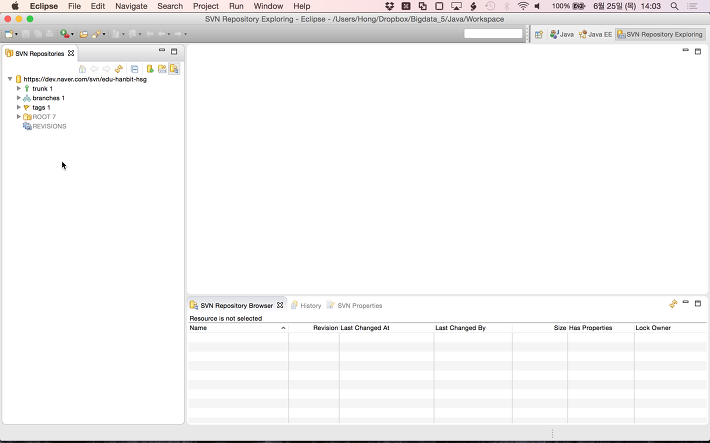Click the Wi-Fi menu bar icon

pos(523,6)
